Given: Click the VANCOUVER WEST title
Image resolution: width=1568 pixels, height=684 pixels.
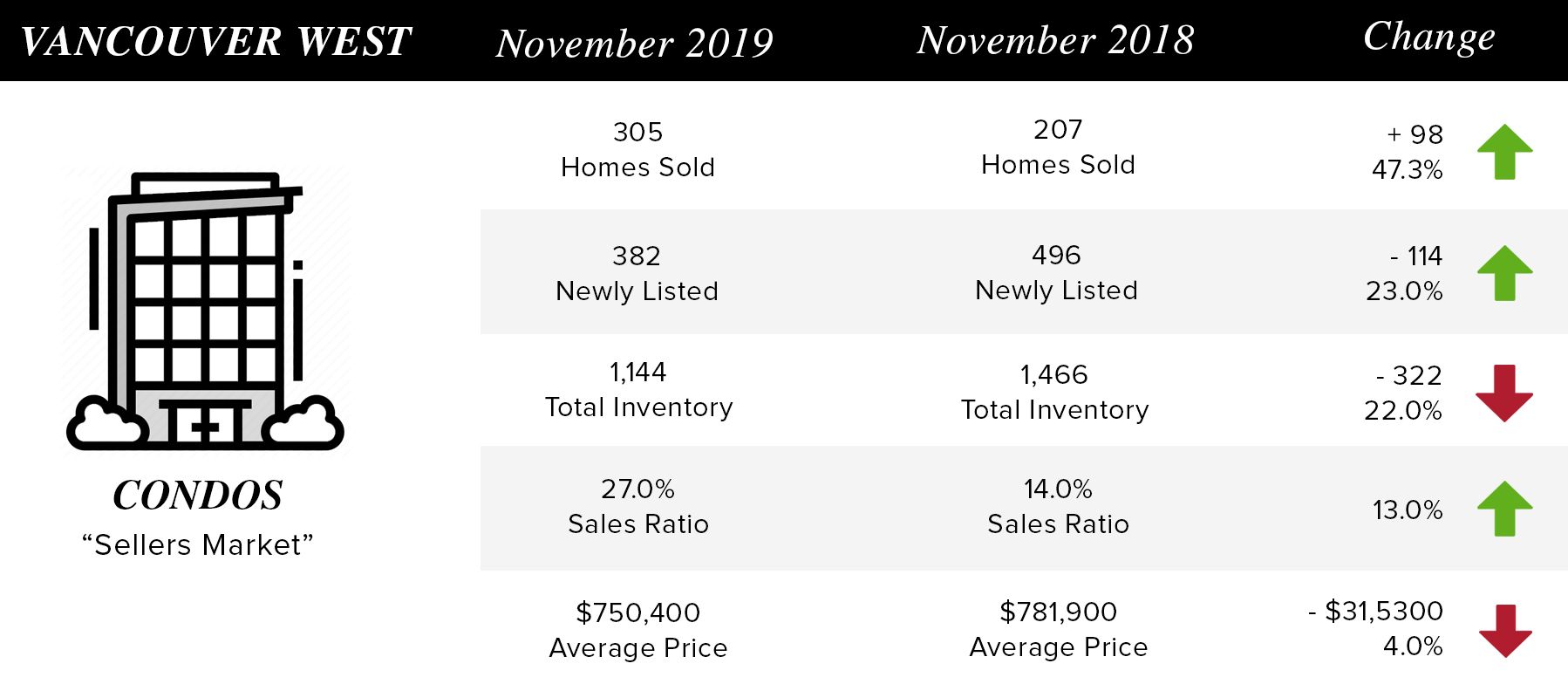Looking at the screenshot, I should (215, 42).
